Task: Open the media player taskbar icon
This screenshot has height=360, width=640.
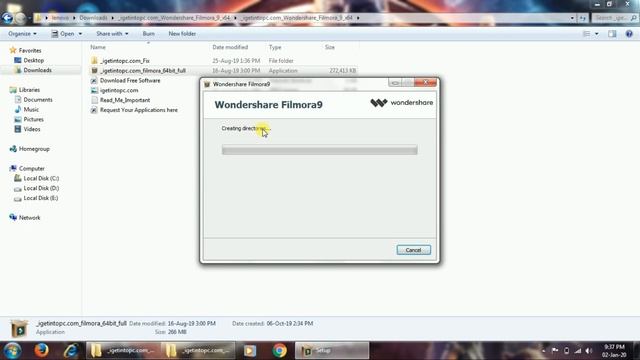Action: 250,351
